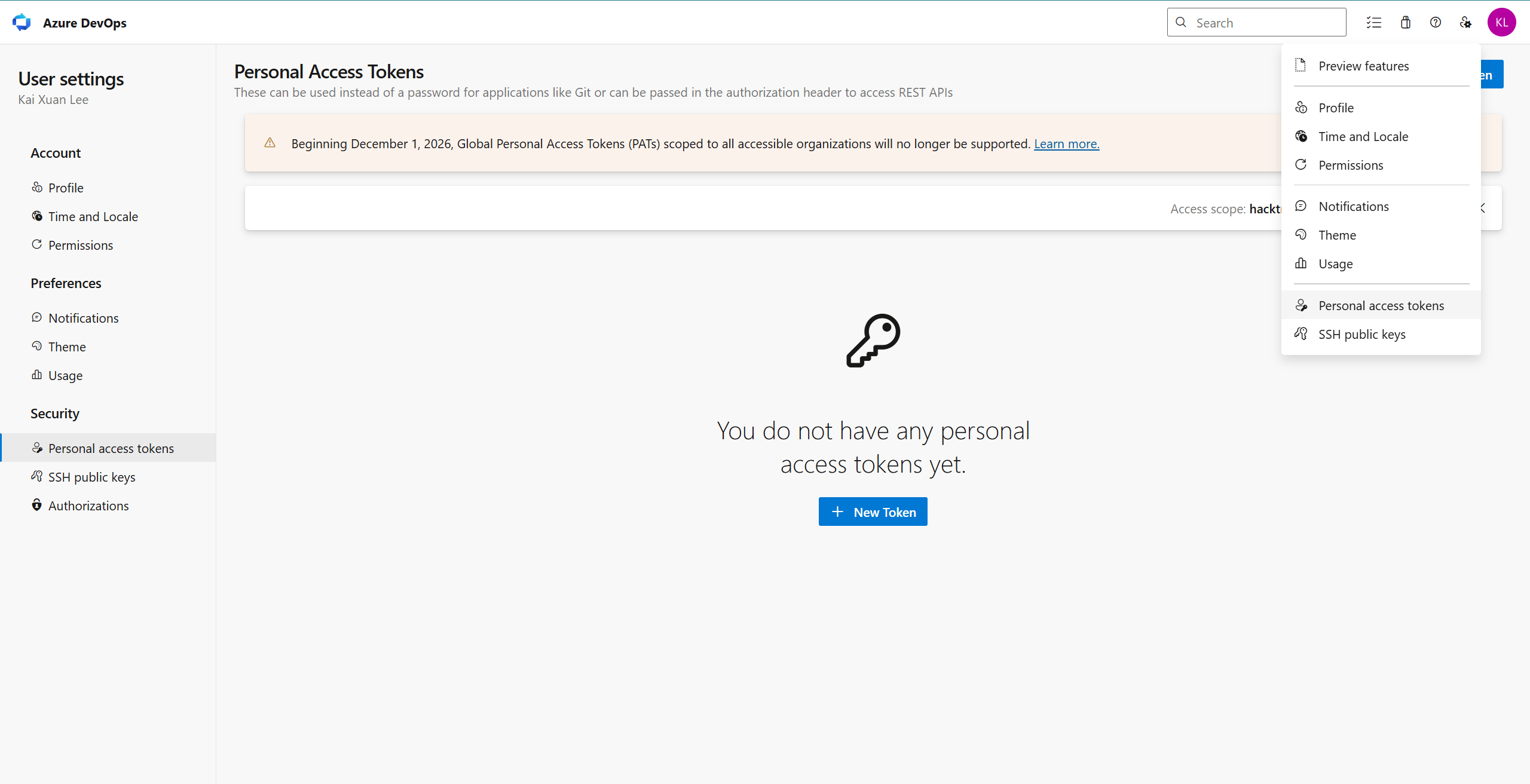
Task: Click the search magnifier icon
Action: [x=1181, y=23]
